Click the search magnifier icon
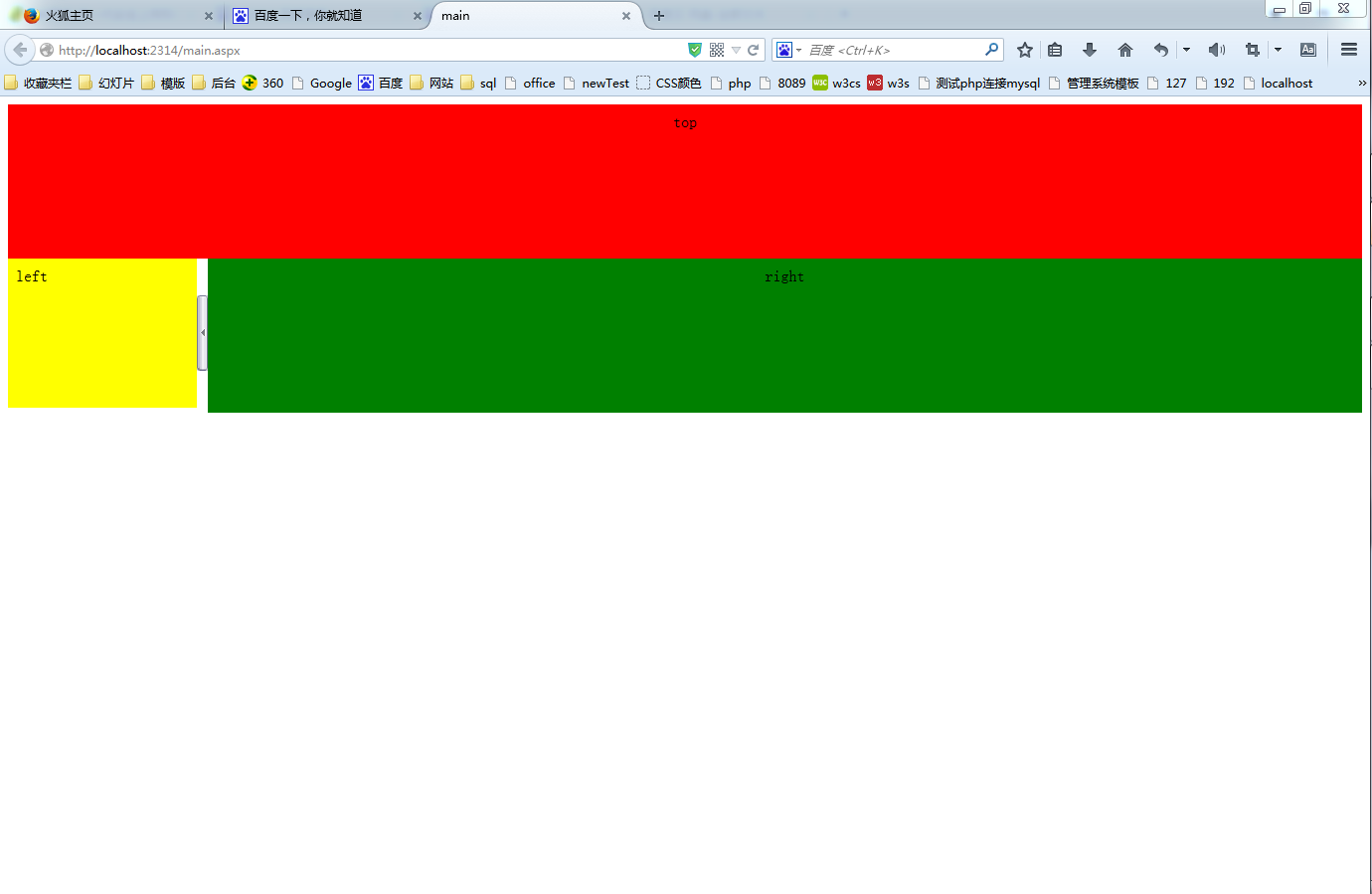1372x894 pixels. [991, 49]
